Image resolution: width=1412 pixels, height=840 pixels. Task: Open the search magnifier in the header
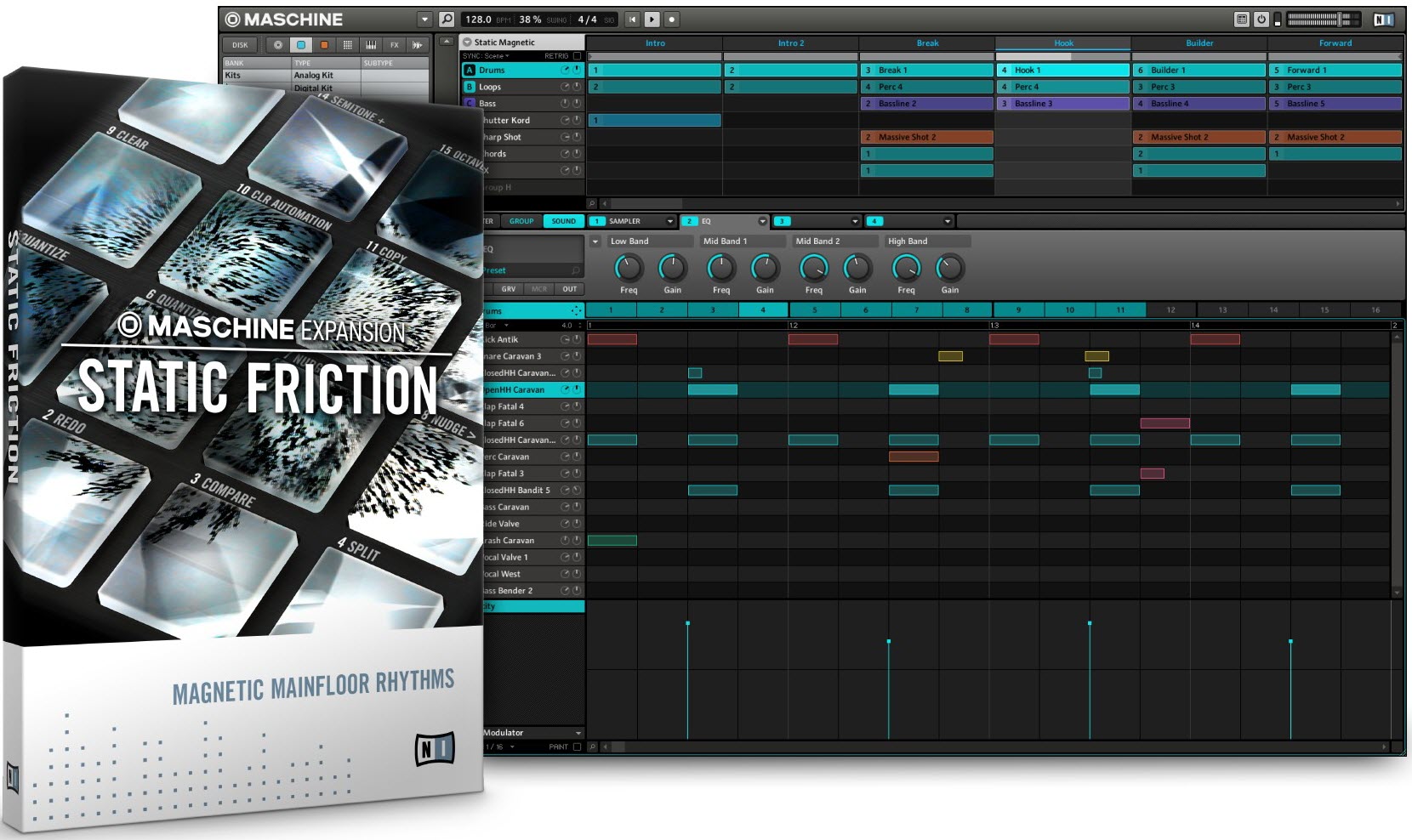pos(447,20)
